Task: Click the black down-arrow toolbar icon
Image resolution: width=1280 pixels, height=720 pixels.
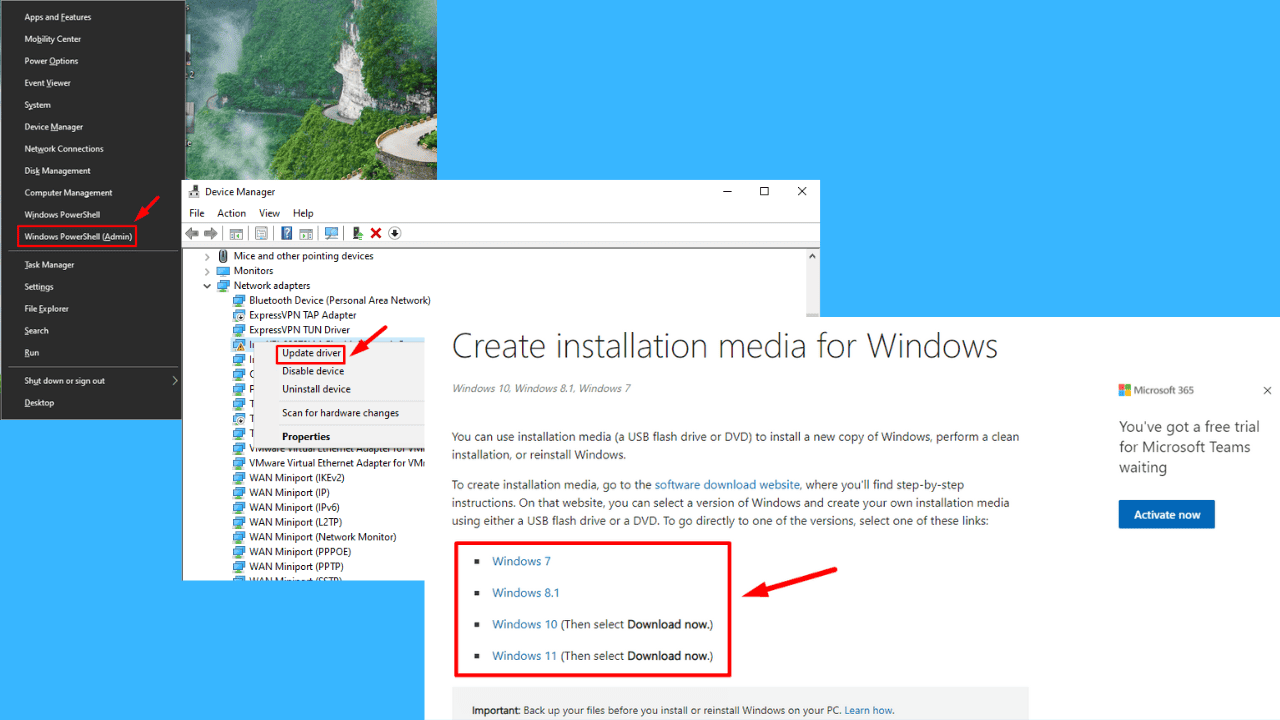Action: (395, 233)
